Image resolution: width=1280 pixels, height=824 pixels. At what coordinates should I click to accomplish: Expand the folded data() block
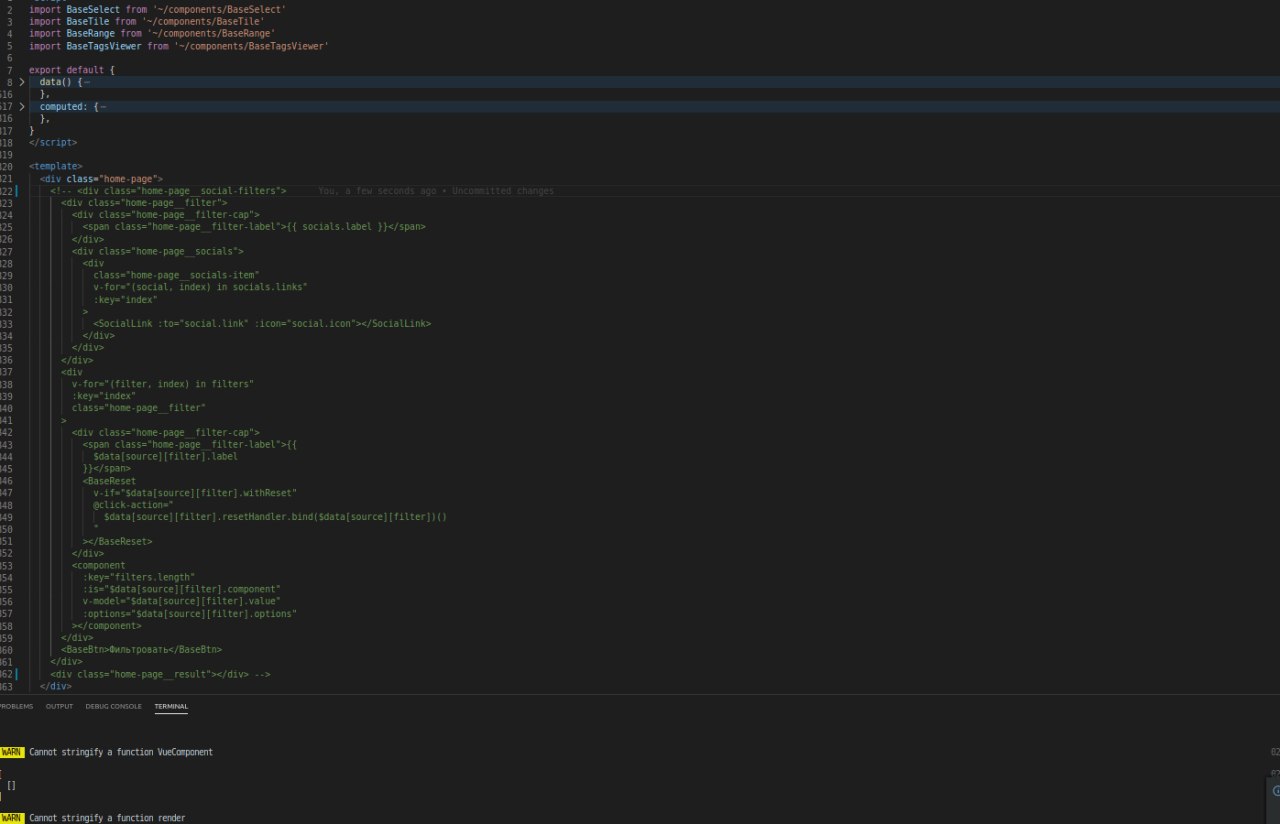[x=22, y=82]
